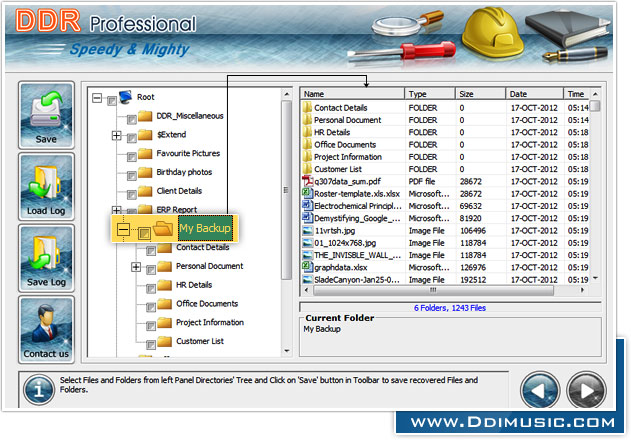Sort the file list by Type column
Screen dimensions: 631x440
click(x=430, y=94)
